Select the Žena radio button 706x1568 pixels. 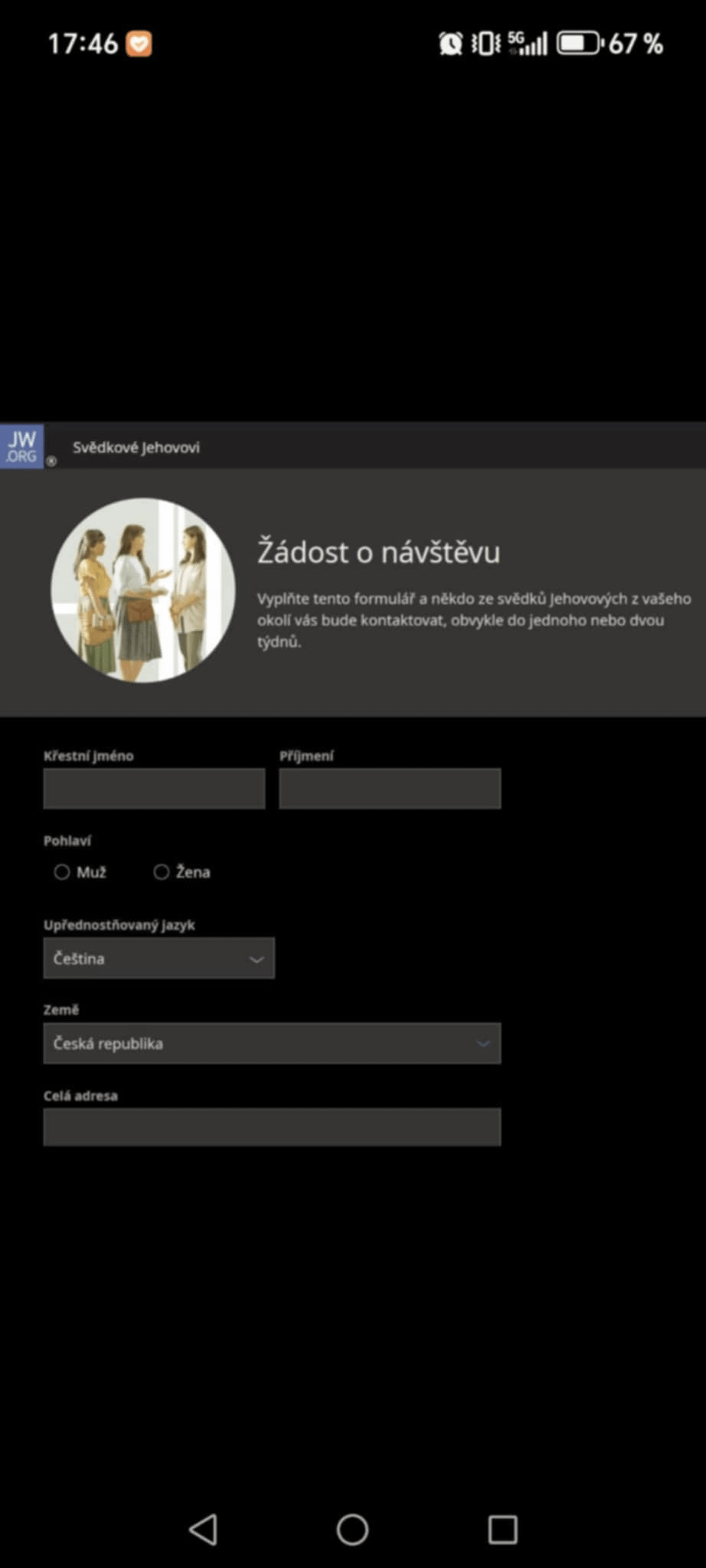point(162,872)
